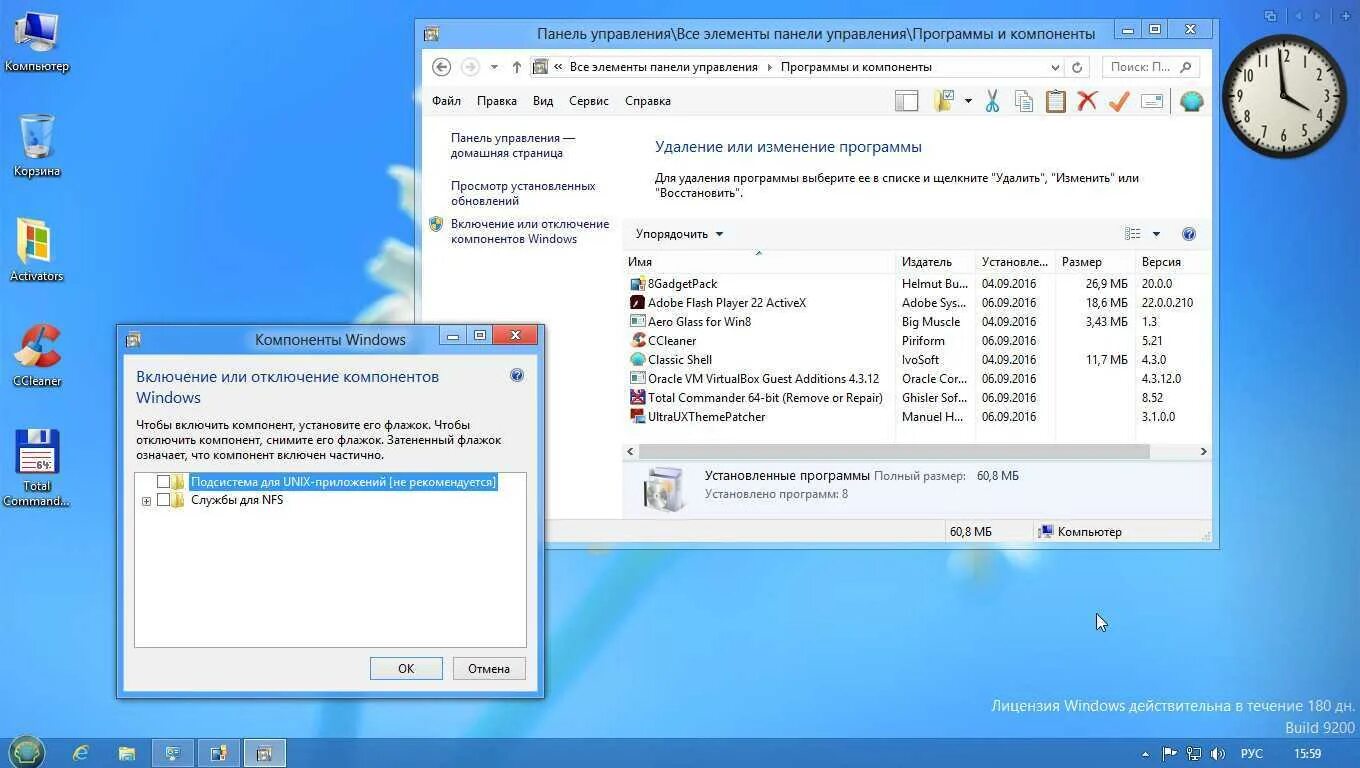Click the search box Поиск field
The height and width of the screenshot is (768, 1360).
coord(1150,67)
